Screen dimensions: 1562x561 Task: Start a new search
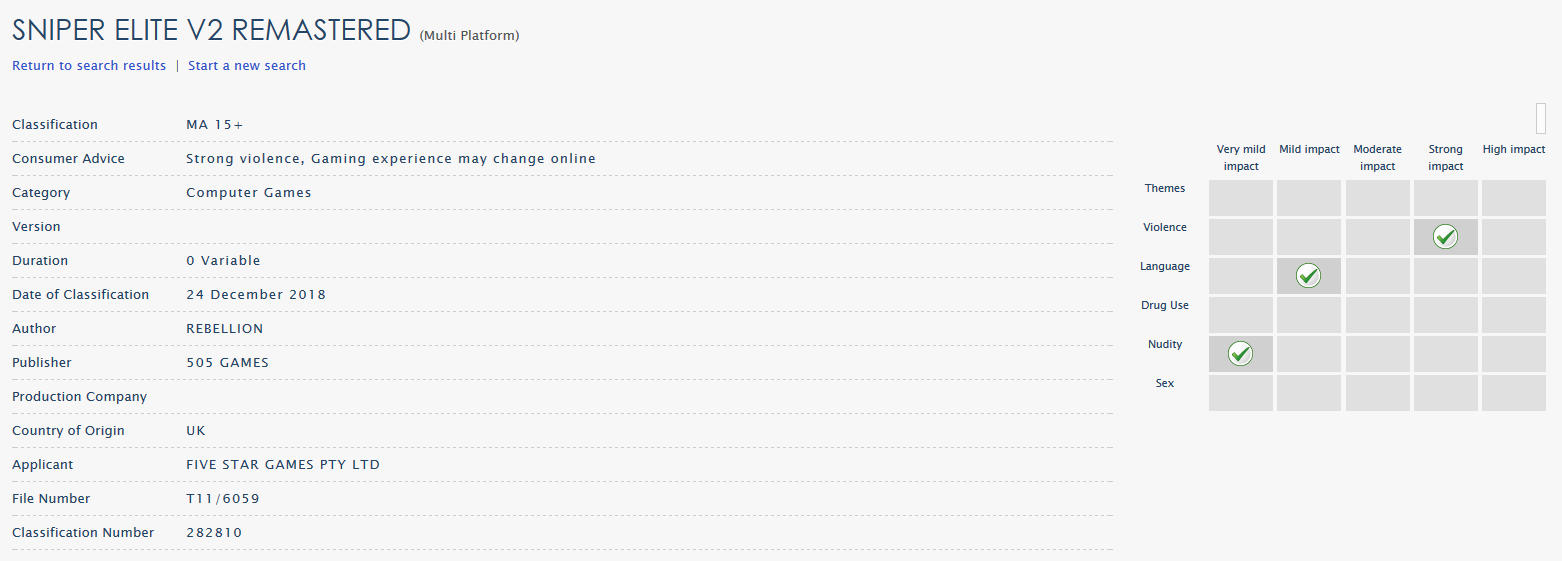(x=247, y=66)
